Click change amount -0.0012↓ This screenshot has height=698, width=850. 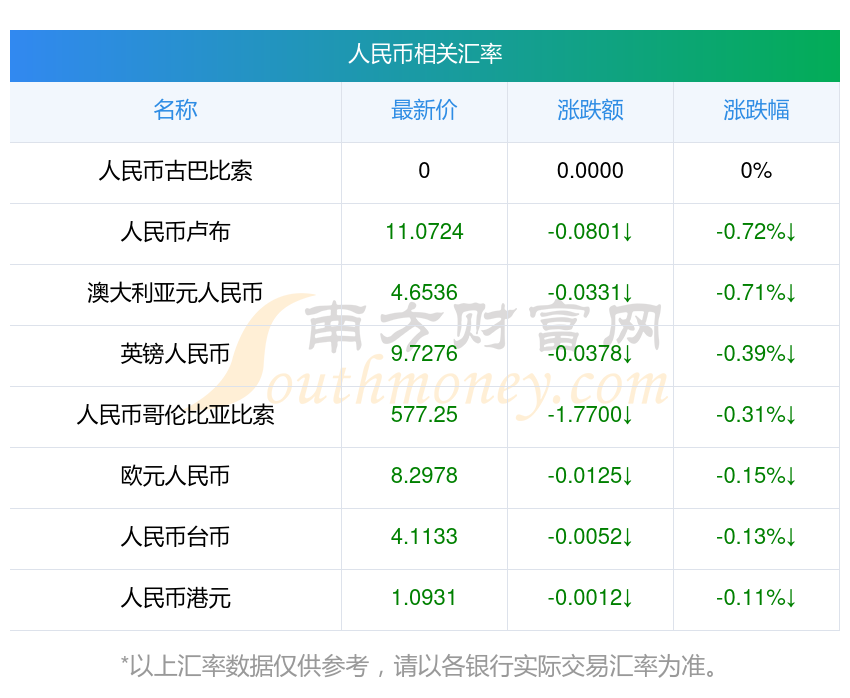590,598
